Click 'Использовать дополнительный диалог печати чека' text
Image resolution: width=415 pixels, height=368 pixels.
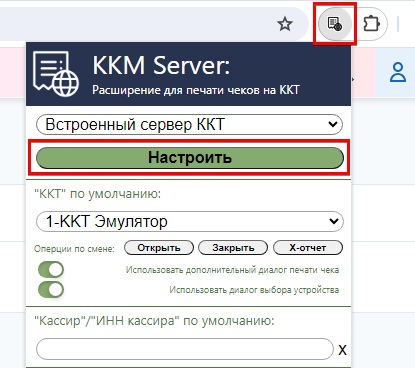(232, 270)
